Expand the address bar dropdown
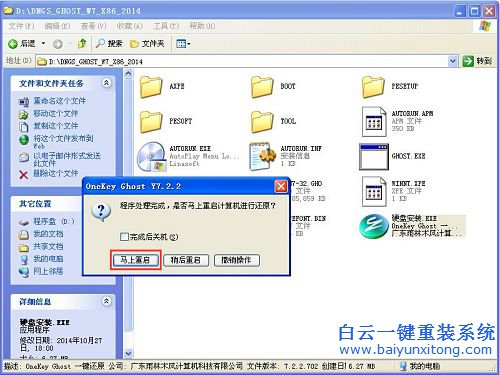The width and height of the screenshot is (500, 375). pos(452,61)
